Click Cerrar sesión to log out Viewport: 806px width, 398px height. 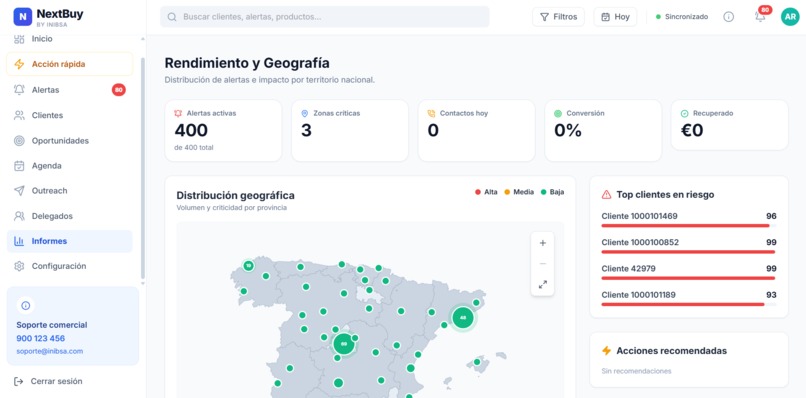coord(56,382)
